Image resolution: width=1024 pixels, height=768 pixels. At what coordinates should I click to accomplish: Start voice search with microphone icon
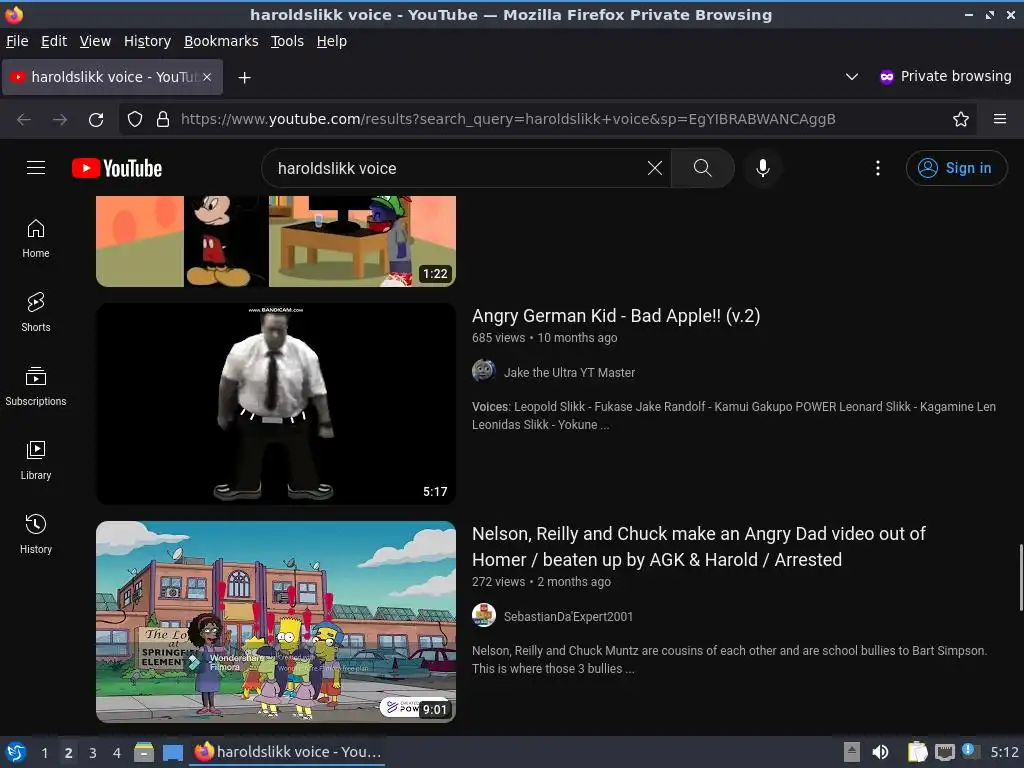click(762, 168)
